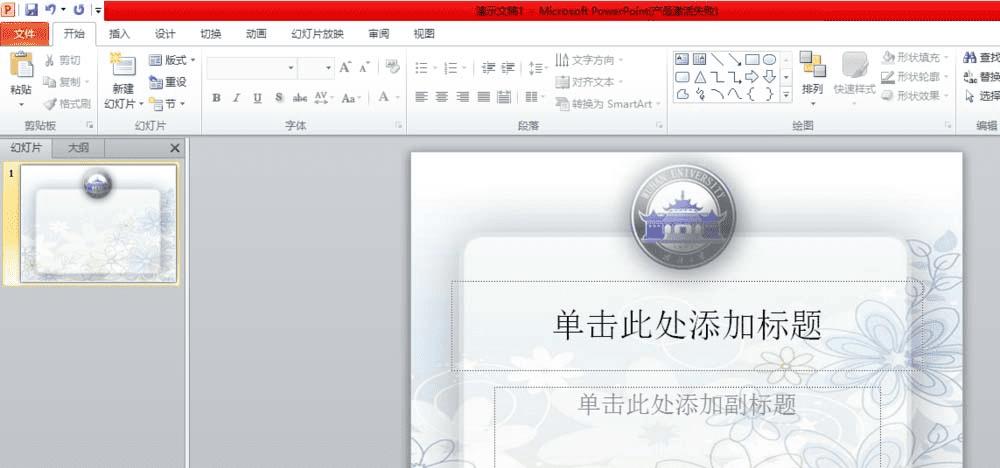Toggle align text left

pos(421,97)
